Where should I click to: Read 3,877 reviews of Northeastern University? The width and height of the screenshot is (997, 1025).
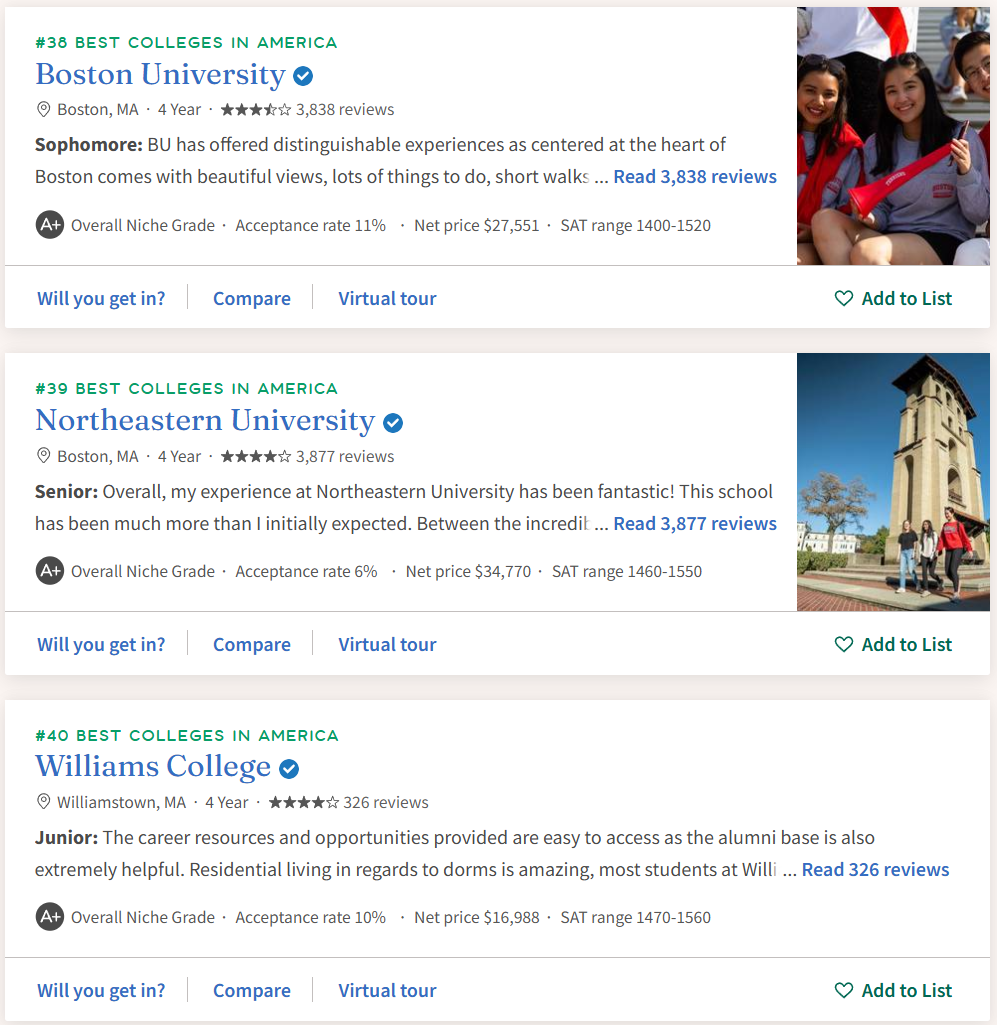pos(695,524)
